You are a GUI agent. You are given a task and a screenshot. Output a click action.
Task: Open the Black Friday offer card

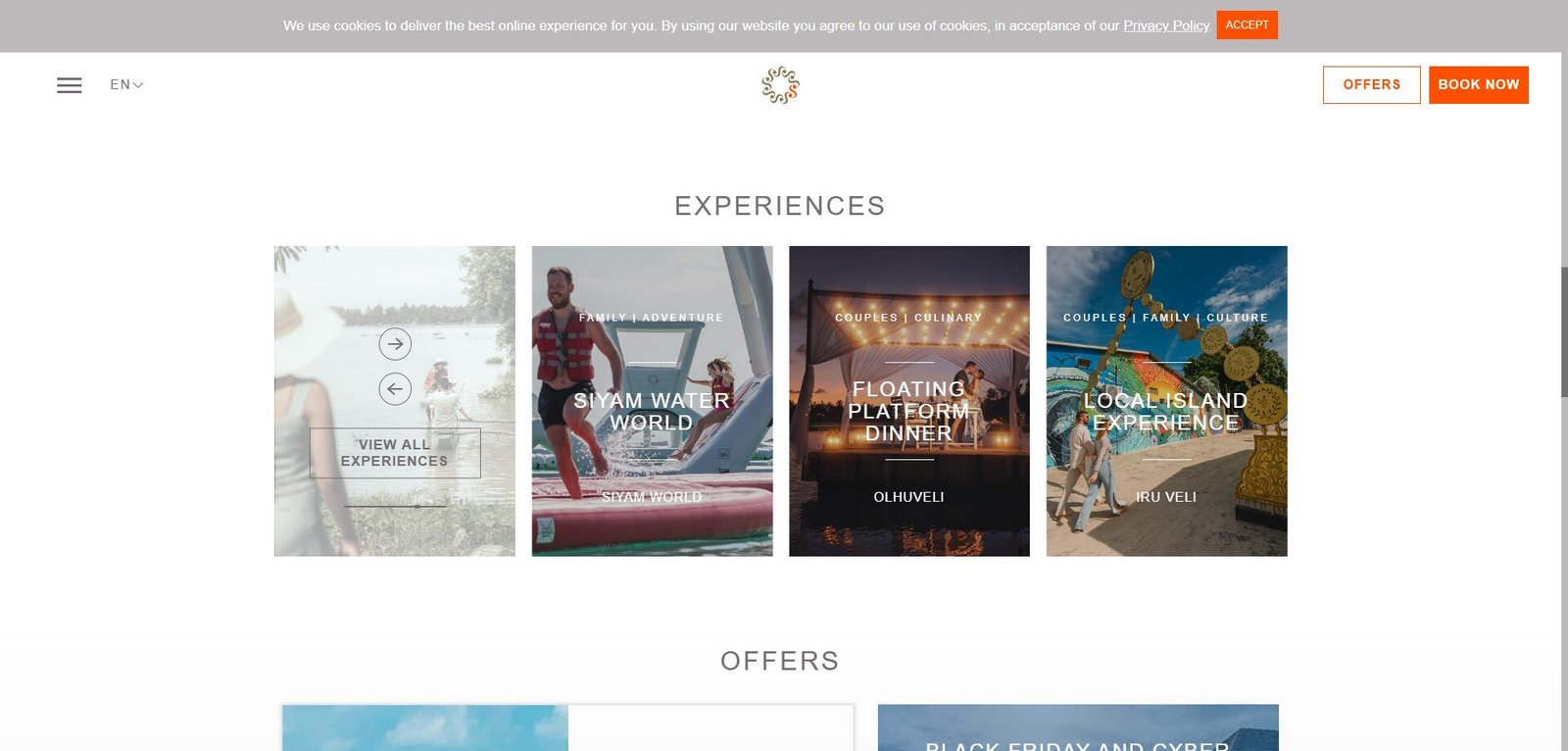pos(1078,727)
